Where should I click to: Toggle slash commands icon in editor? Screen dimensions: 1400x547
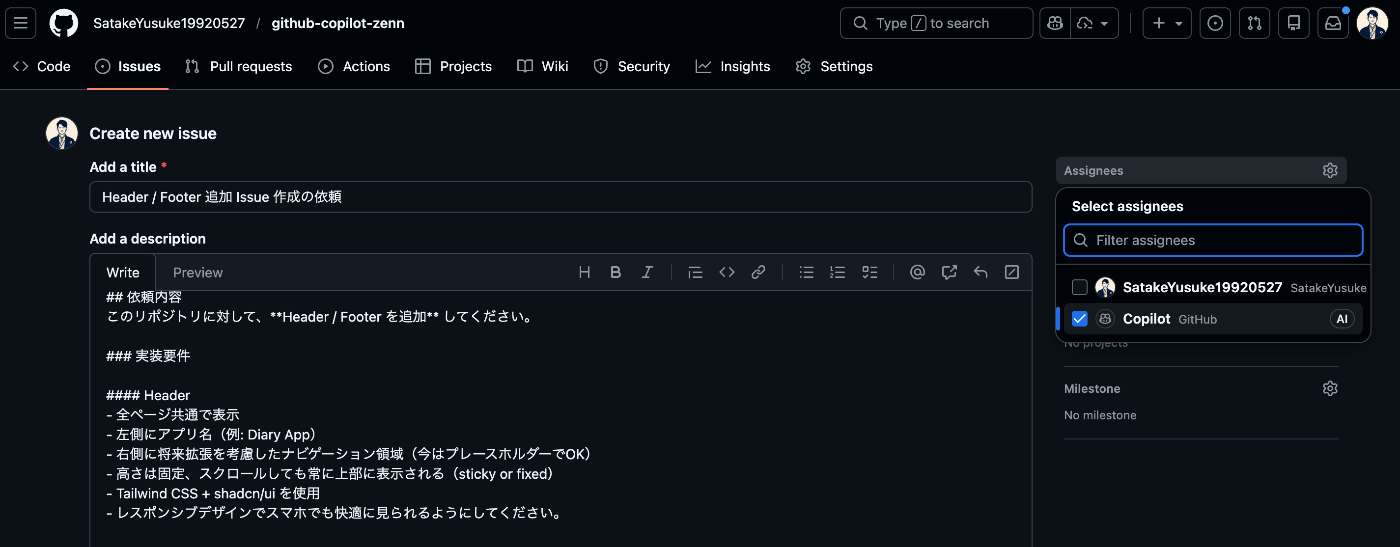point(1011,272)
